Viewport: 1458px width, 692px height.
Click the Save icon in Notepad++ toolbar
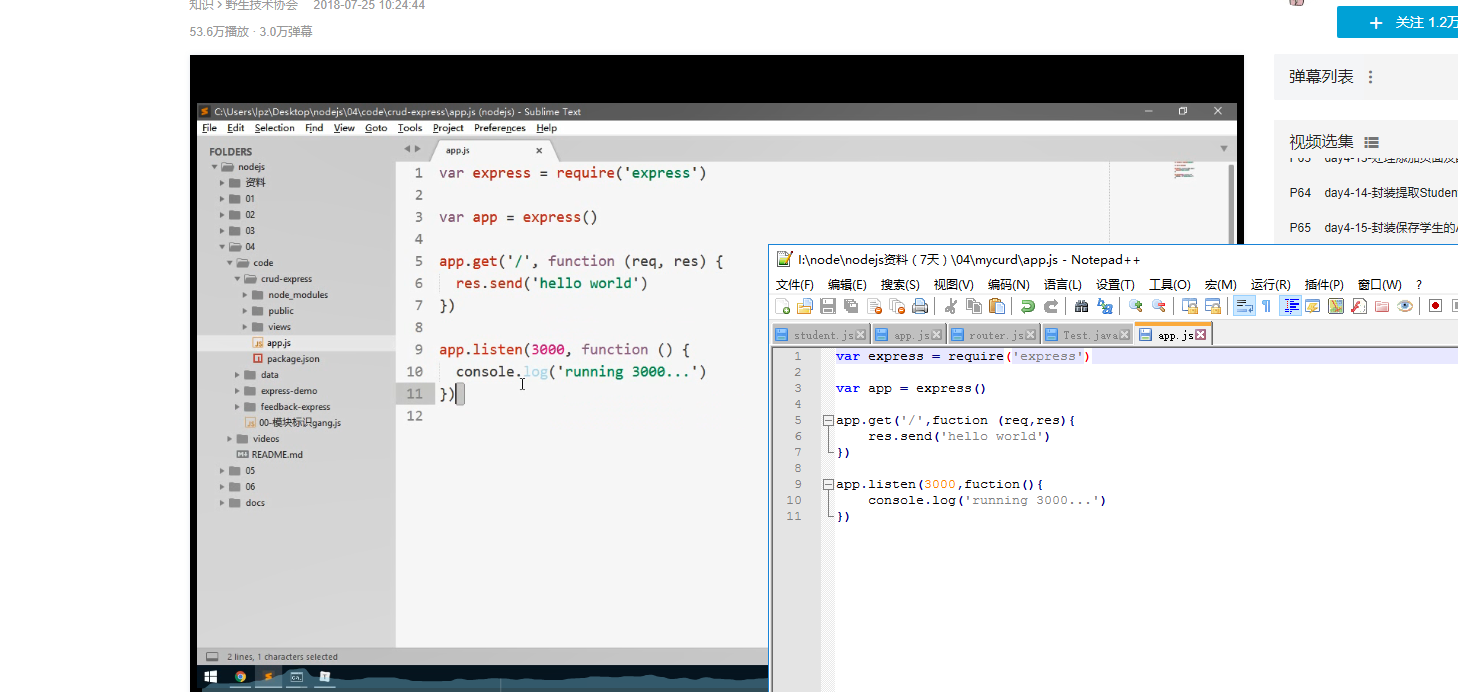[828, 306]
